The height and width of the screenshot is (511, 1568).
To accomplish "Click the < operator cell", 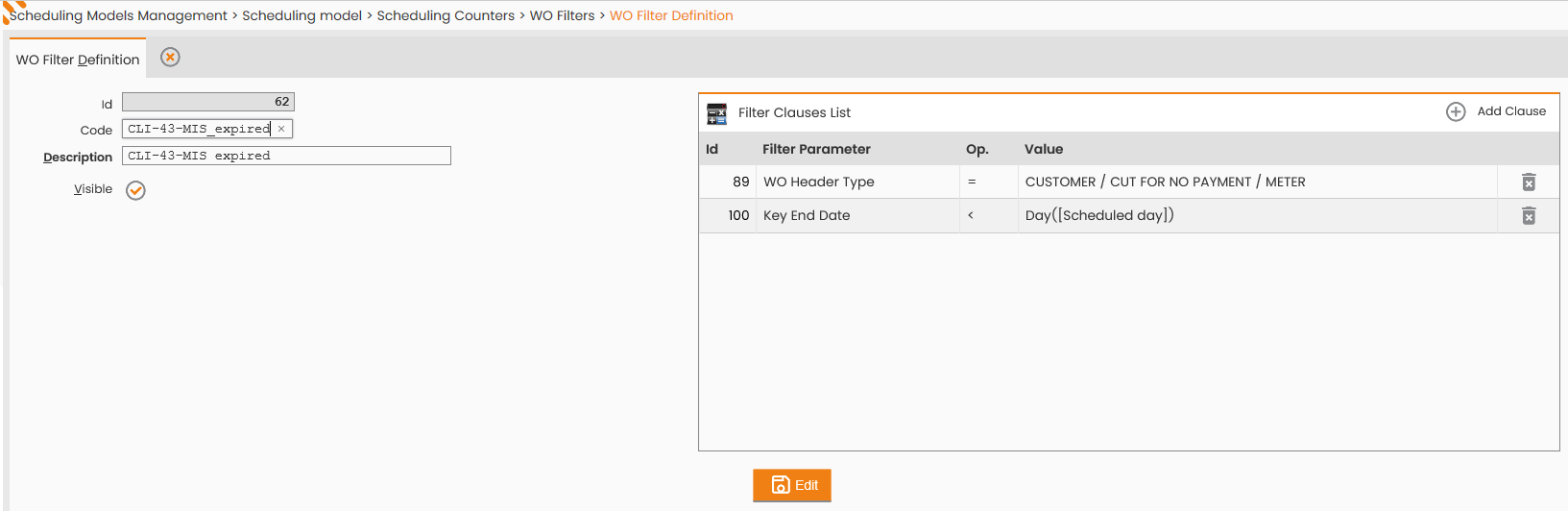I will (x=989, y=215).
